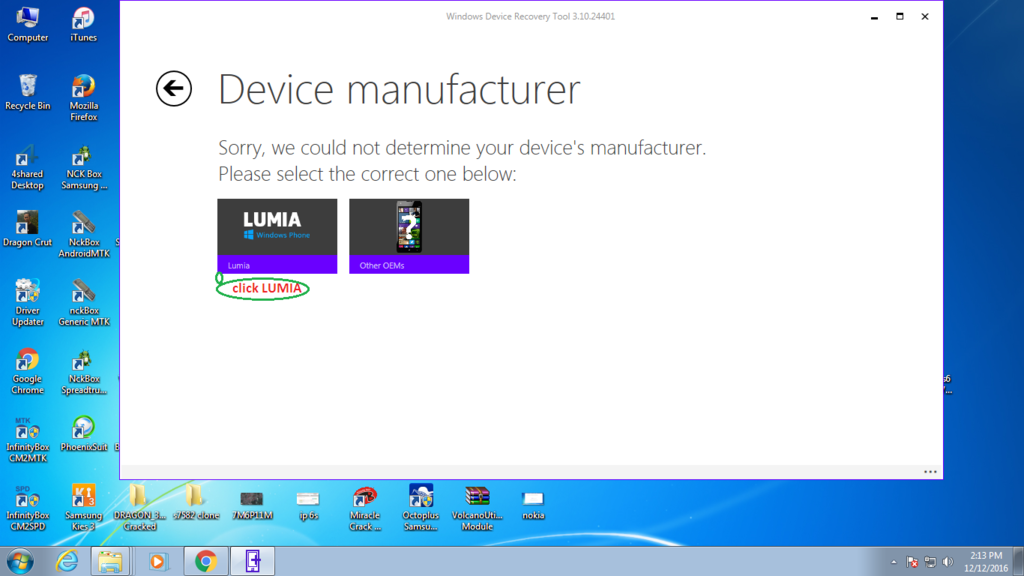The height and width of the screenshot is (576, 1024).
Task: Select the Driver Updater desktop icon
Action: coord(27,300)
